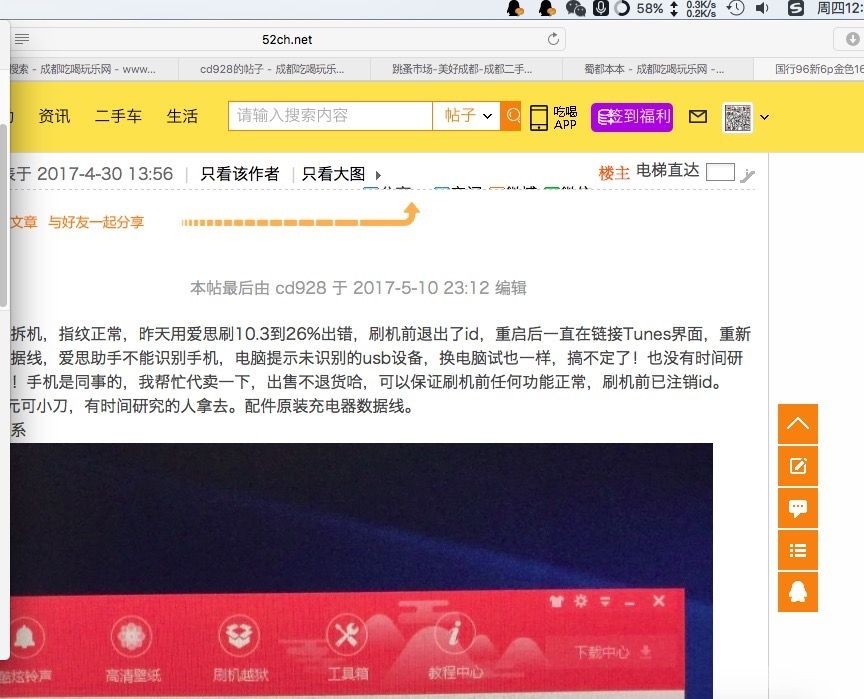Click the page scrollbar on left edge
The width and height of the screenshot is (864, 699).
(3, 215)
